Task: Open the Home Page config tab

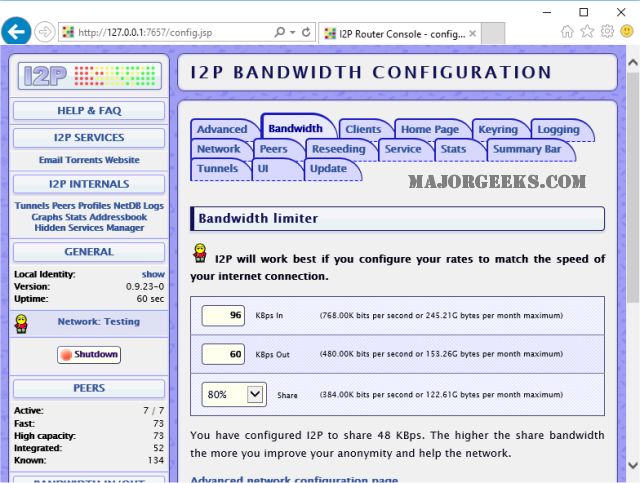Action: 430,129
